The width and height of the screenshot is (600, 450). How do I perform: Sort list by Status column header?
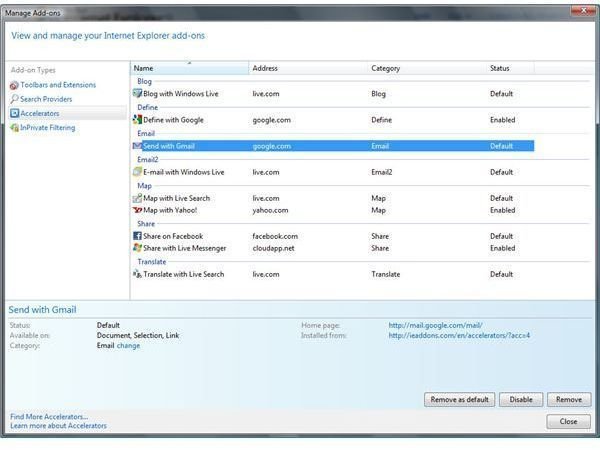coord(510,68)
